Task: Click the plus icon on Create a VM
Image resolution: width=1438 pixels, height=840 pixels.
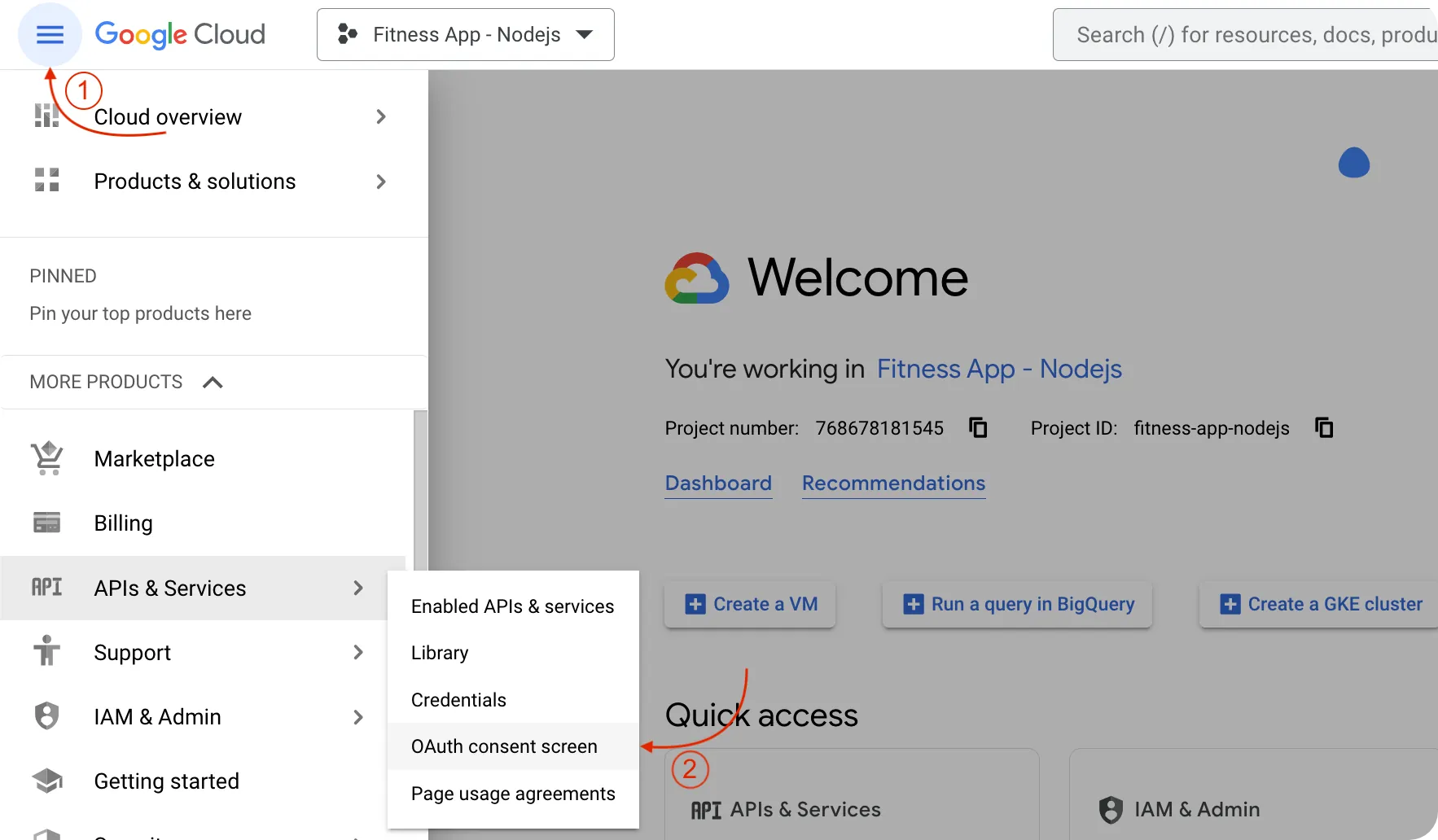Action: pos(695,604)
